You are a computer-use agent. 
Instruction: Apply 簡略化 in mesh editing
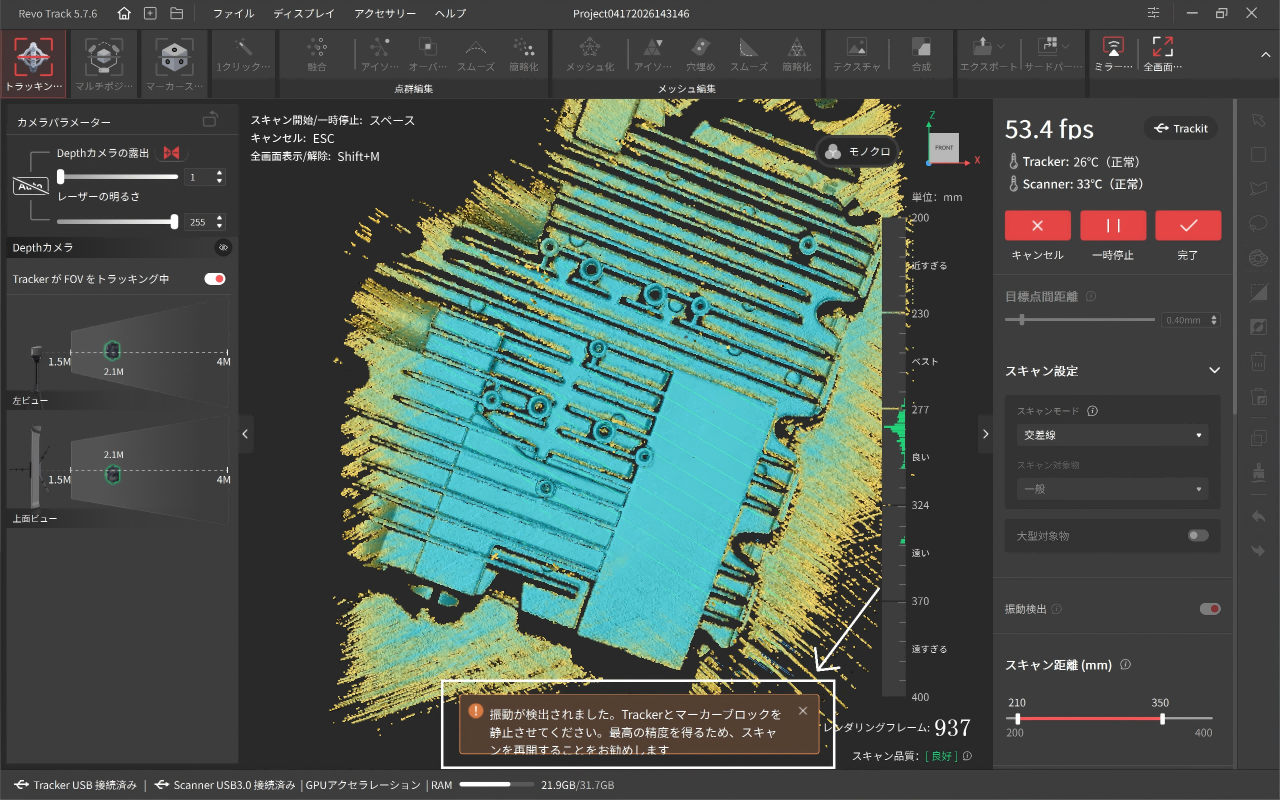coord(796,55)
